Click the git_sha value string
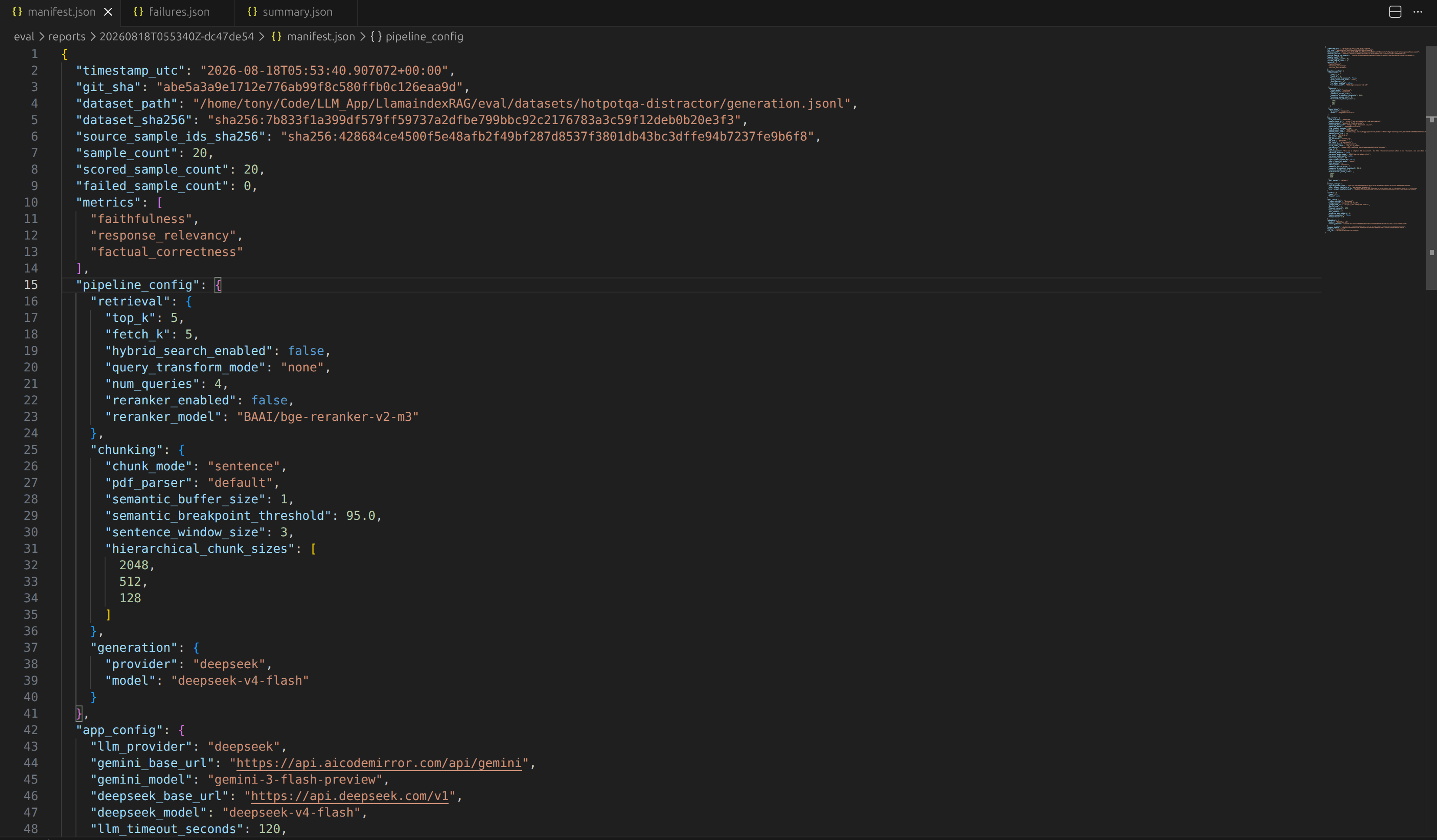The height and width of the screenshot is (840, 1437). 310,87
